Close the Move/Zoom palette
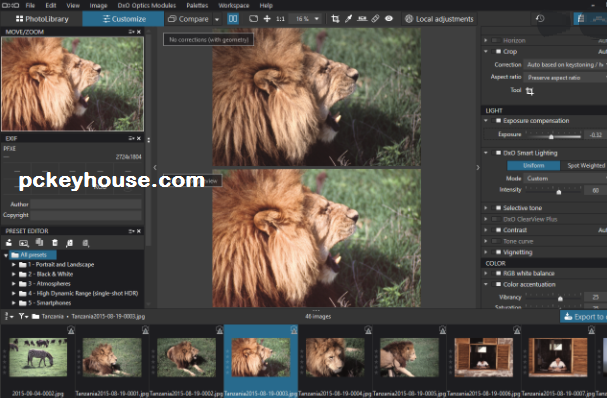 click(x=139, y=32)
